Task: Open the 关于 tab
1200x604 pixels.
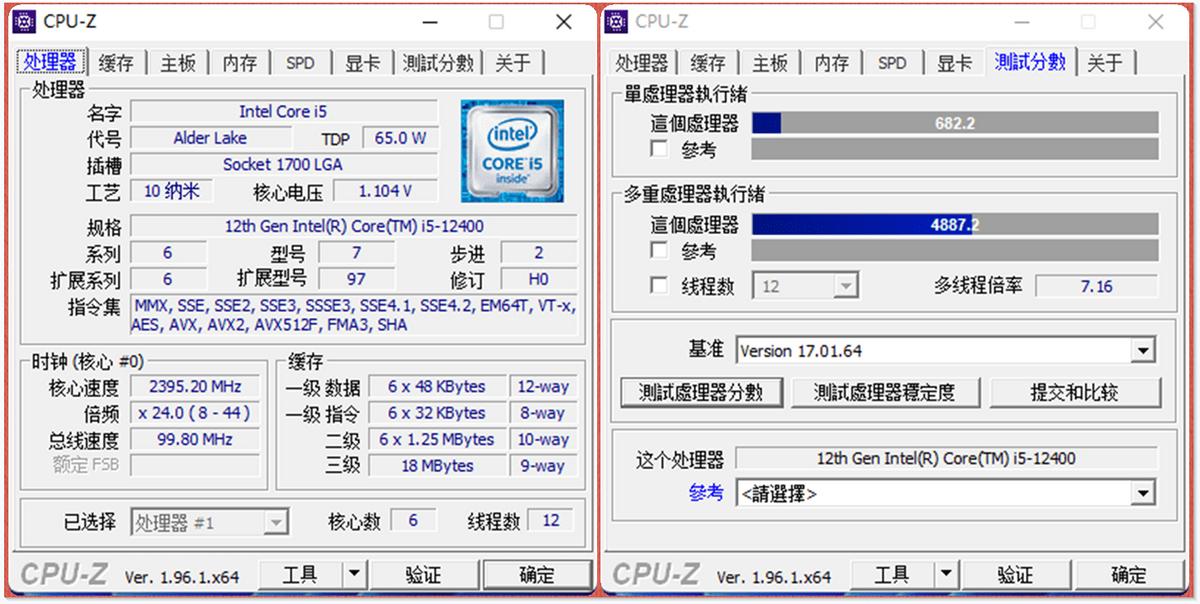Action: 513,62
